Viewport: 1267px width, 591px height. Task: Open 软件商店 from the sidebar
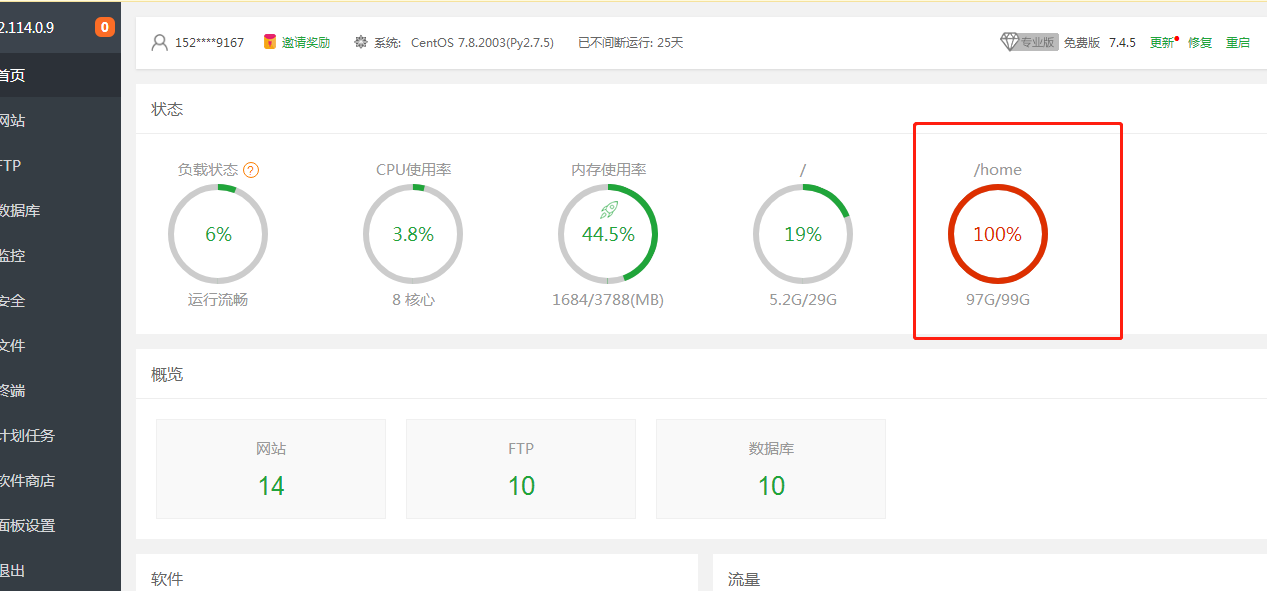[x=28, y=481]
